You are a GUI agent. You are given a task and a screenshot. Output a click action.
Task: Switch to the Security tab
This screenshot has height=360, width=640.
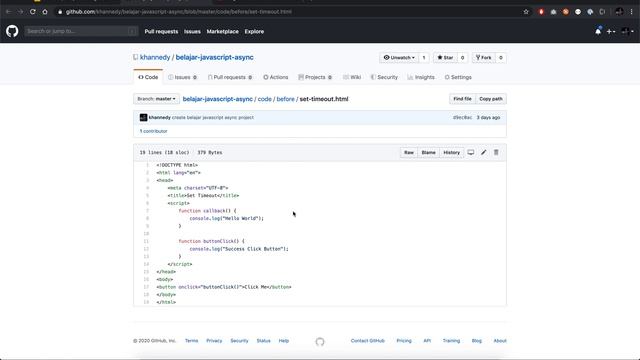[x=384, y=77]
